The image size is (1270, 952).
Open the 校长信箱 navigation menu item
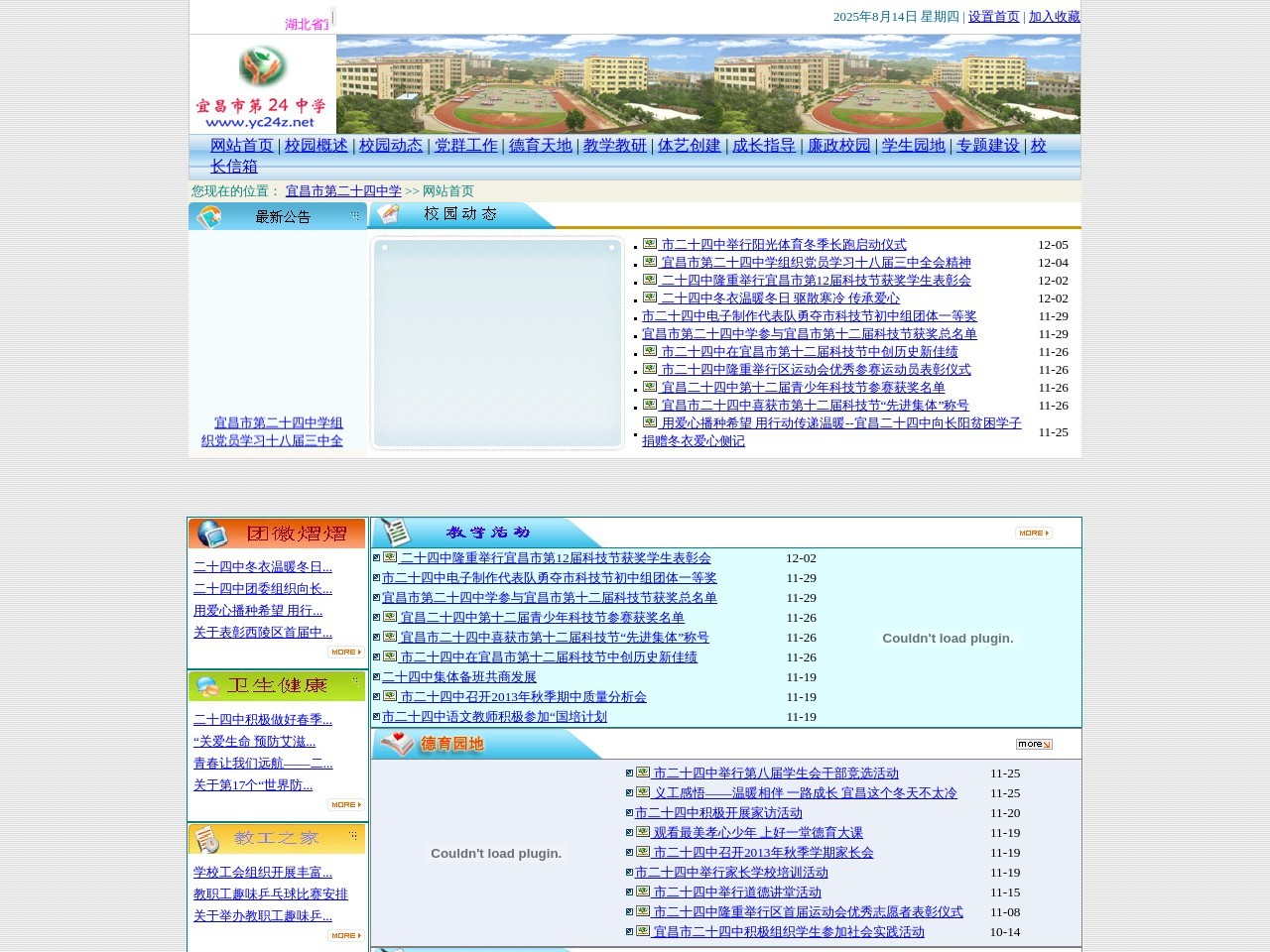coord(234,167)
